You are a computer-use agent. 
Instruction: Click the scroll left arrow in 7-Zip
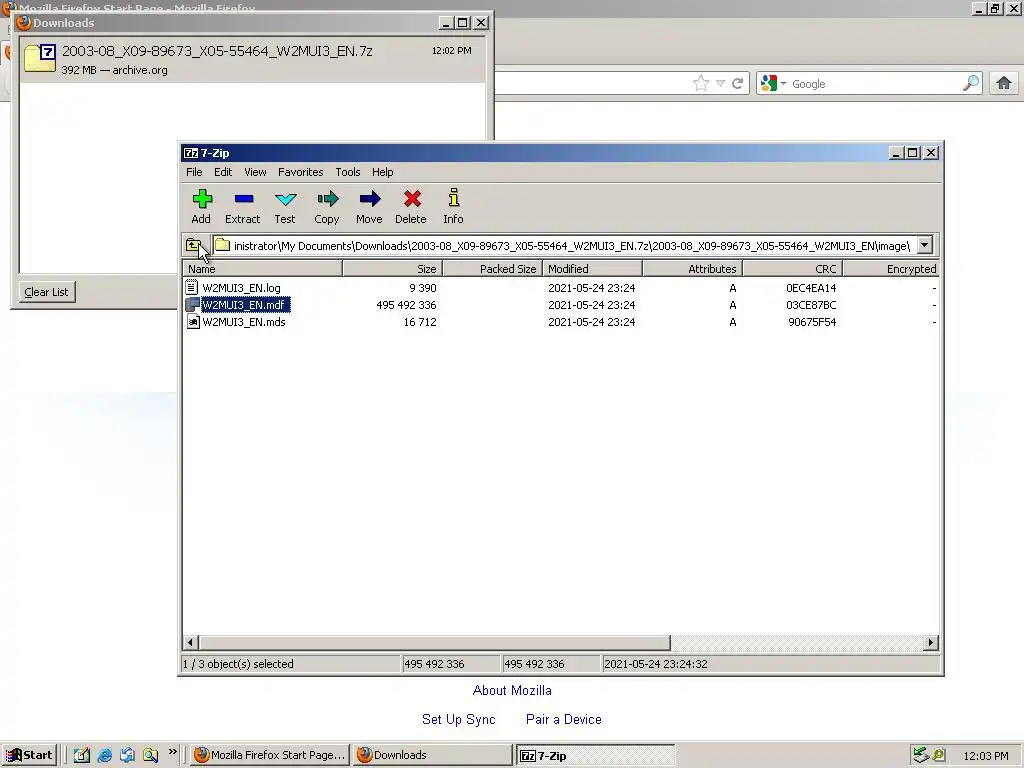190,643
